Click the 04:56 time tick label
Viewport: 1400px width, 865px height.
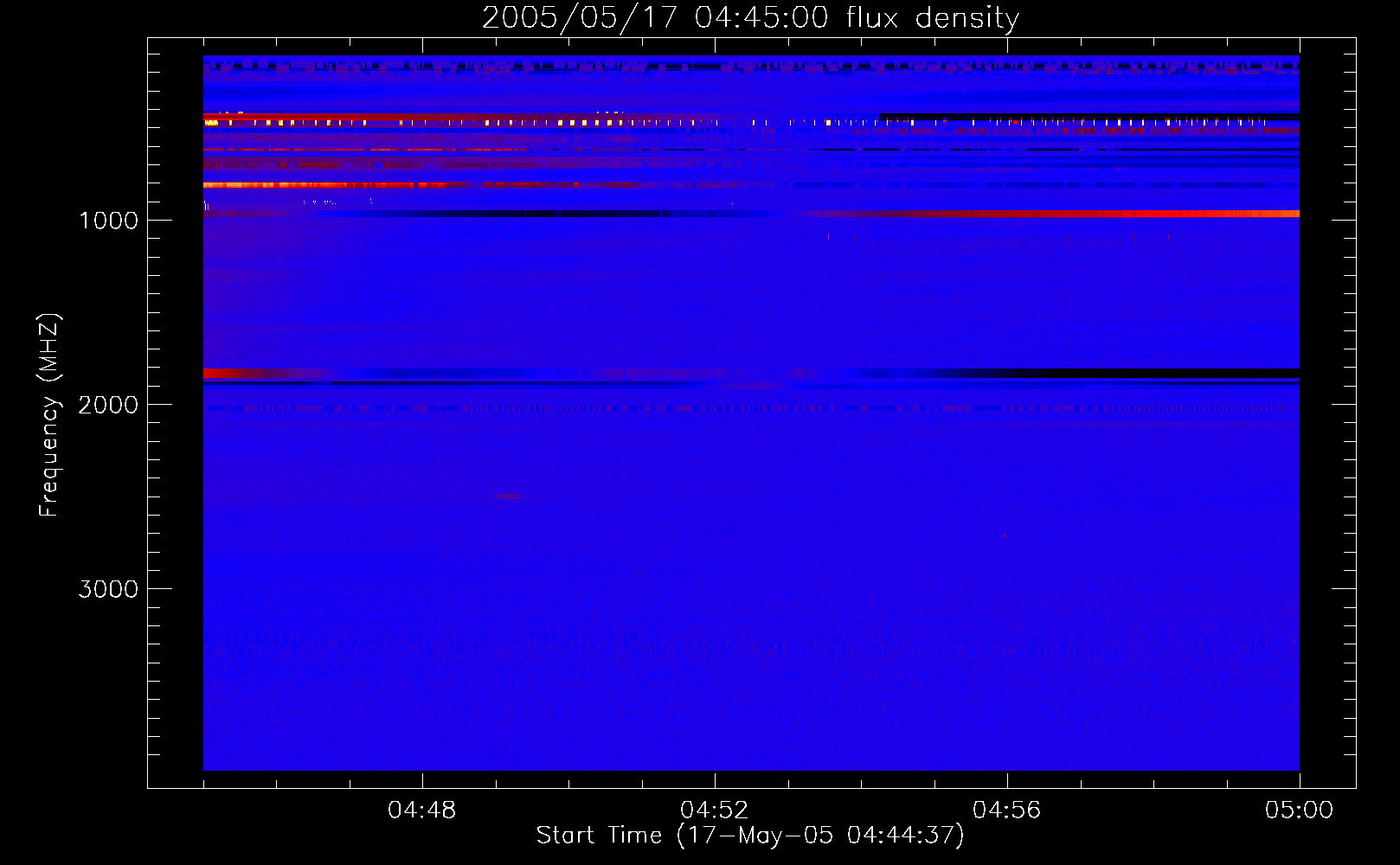(x=1006, y=811)
